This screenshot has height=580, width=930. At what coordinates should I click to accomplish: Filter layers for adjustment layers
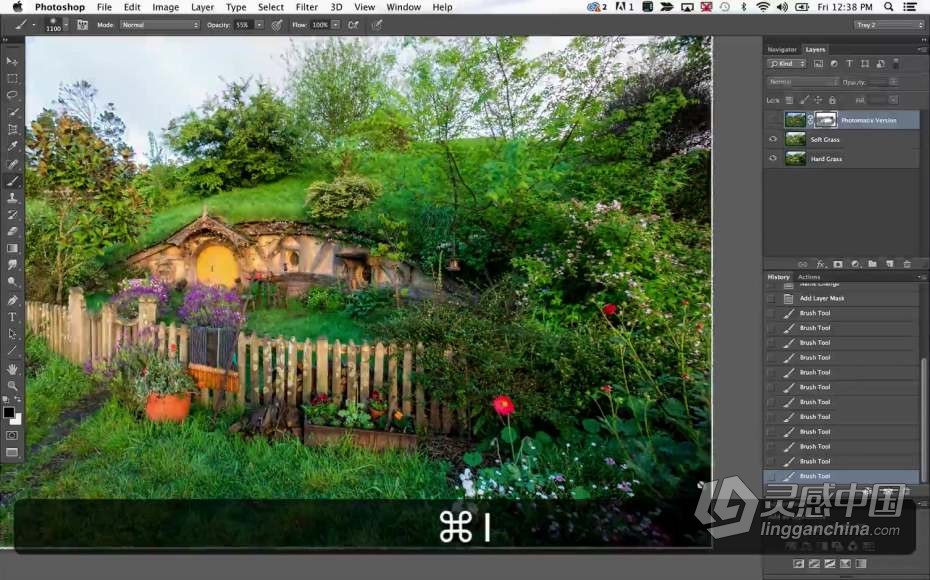(834, 63)
